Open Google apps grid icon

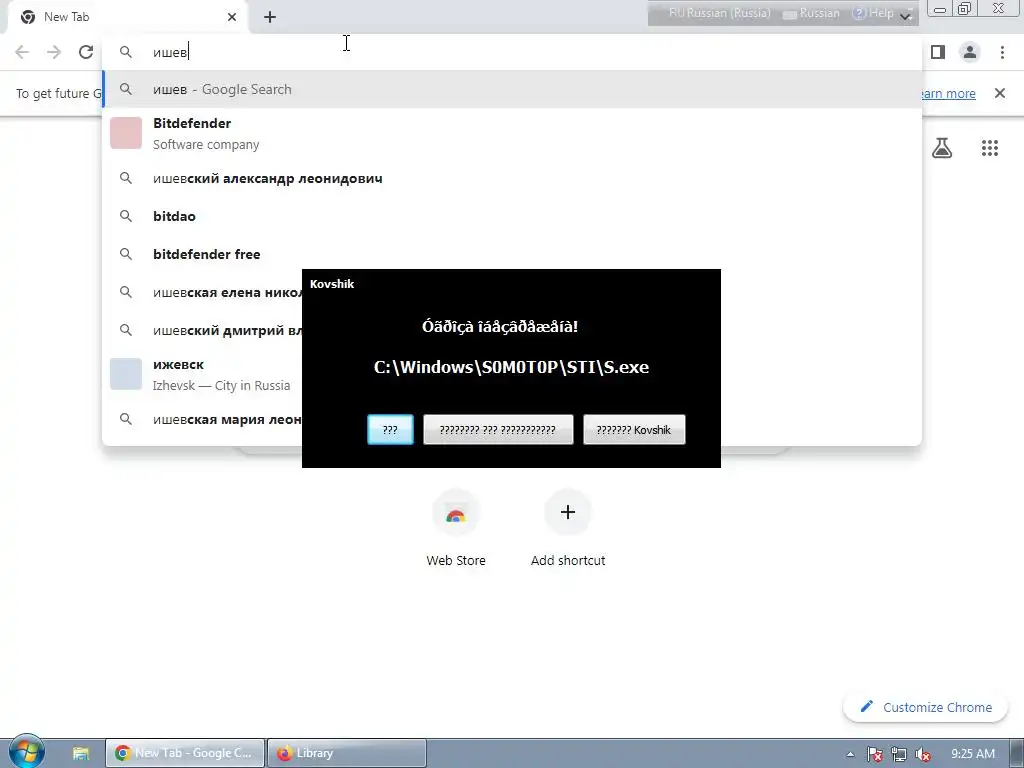click(x=990, y=148)
